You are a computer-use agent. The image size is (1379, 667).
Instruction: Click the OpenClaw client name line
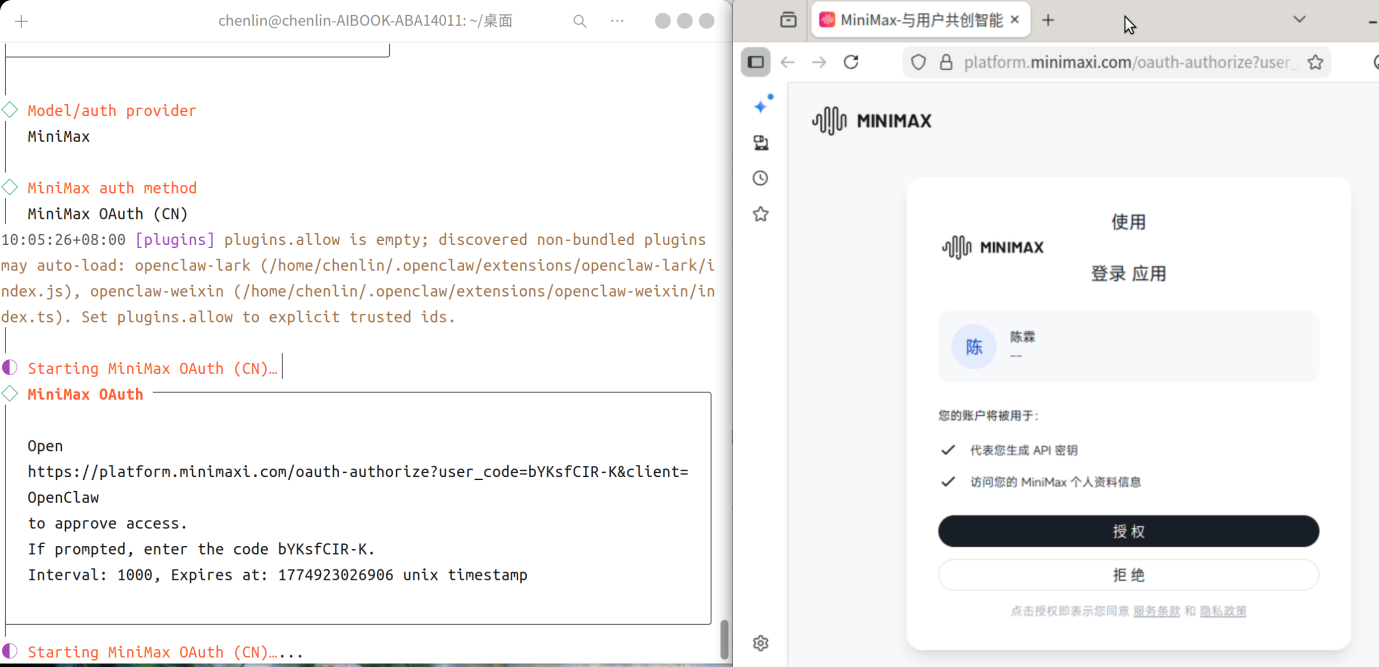pos(63,498)
